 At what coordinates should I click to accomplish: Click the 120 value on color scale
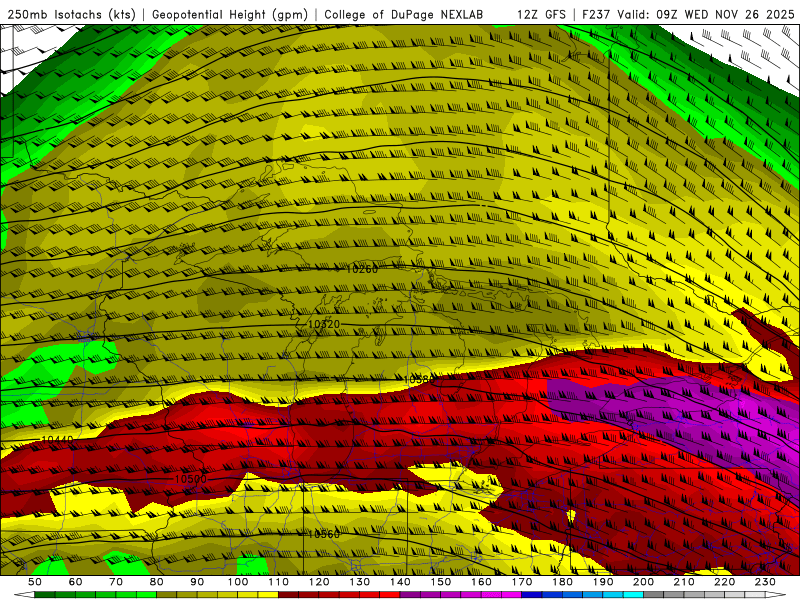[x=319, y=582]
